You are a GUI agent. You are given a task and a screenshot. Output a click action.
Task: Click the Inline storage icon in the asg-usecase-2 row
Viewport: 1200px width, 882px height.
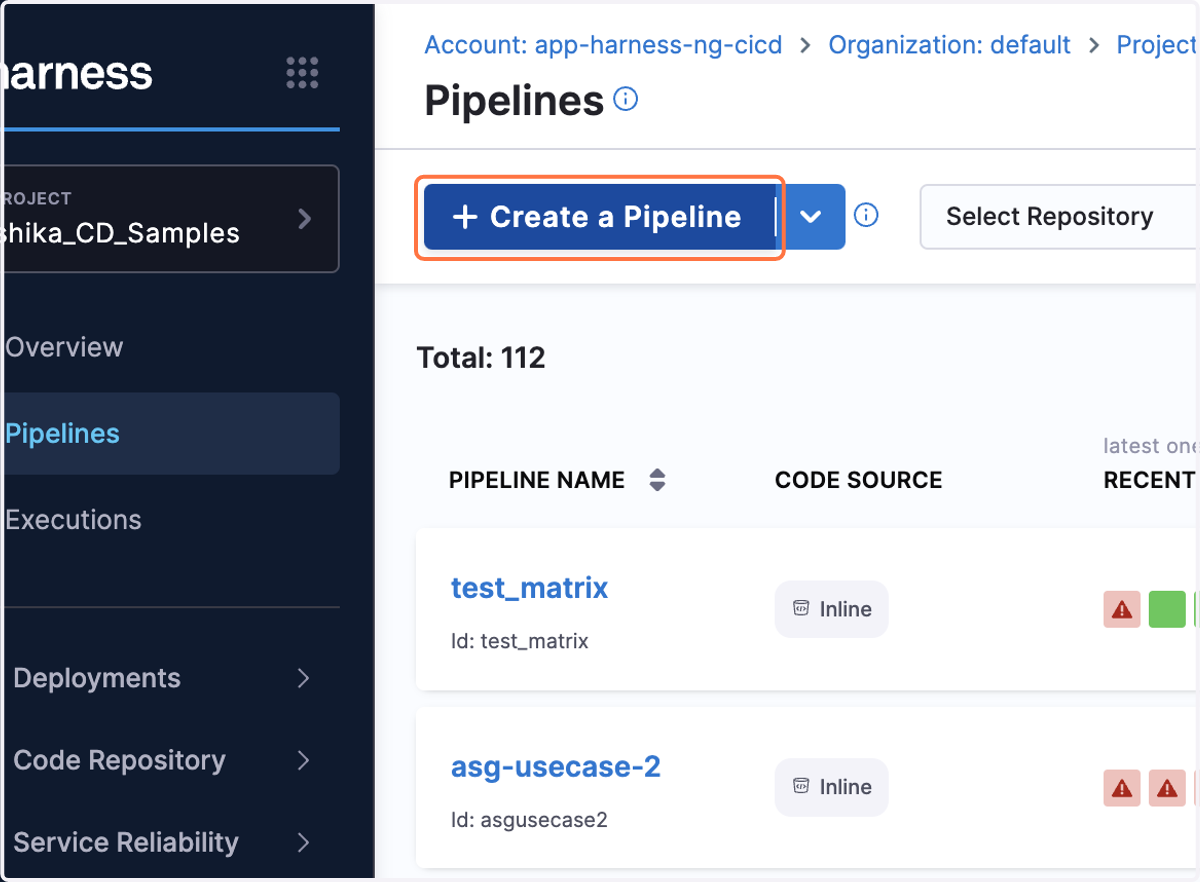coord(801,786)
